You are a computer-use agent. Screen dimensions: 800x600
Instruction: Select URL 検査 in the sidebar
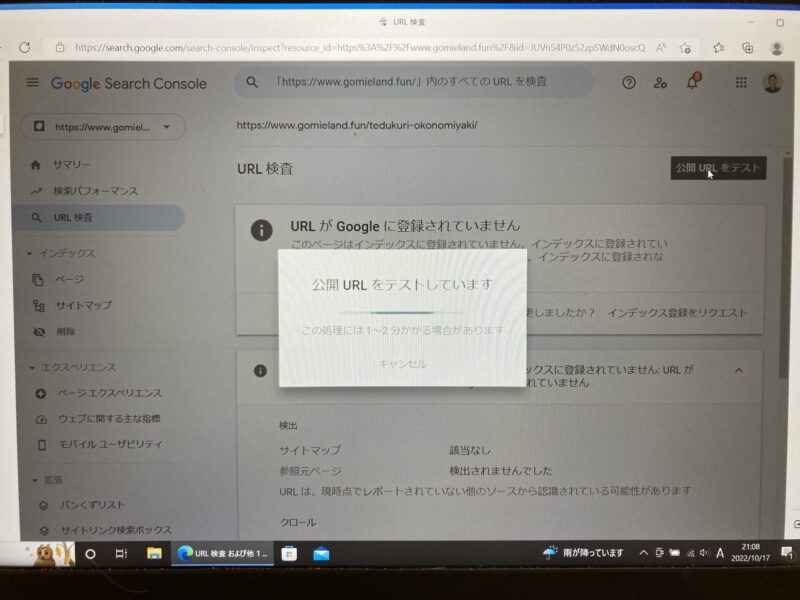click(x=98, y=217)
